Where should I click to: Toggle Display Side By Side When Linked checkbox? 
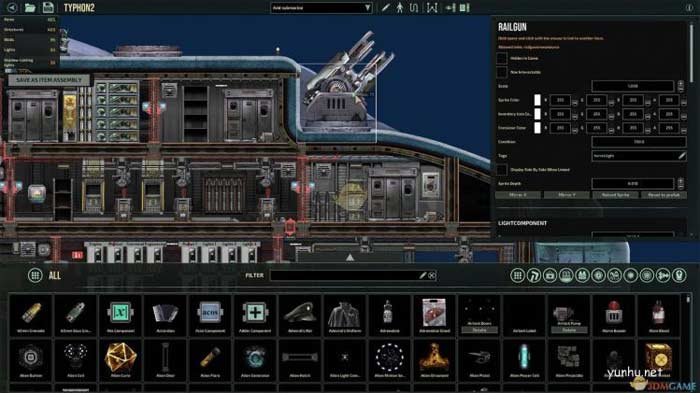pyautogui.click(x=502, y=170)
